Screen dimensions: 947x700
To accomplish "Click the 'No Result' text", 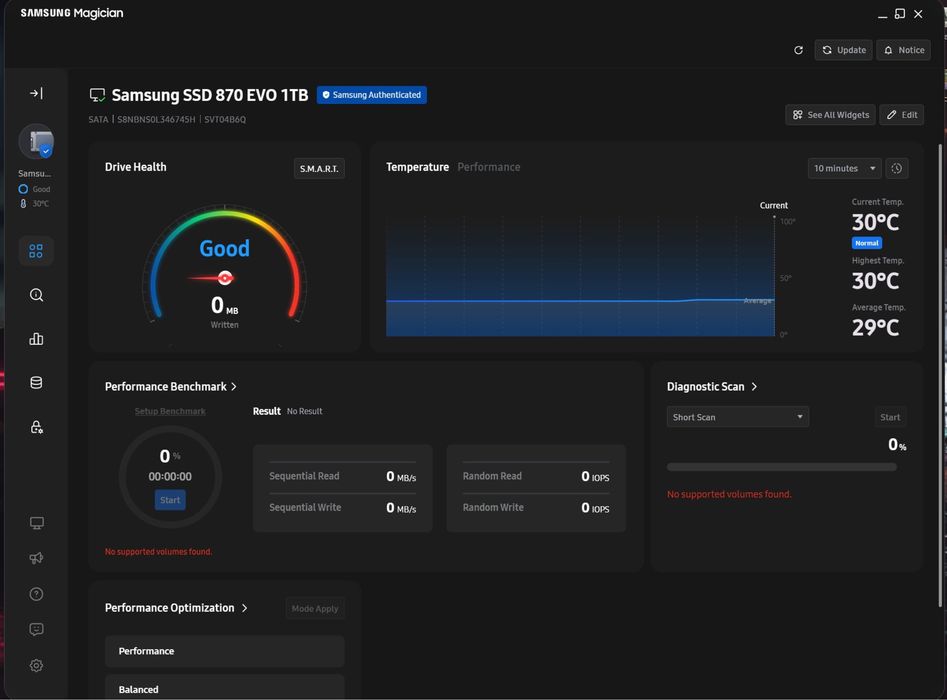I will [x=304, y=411].
